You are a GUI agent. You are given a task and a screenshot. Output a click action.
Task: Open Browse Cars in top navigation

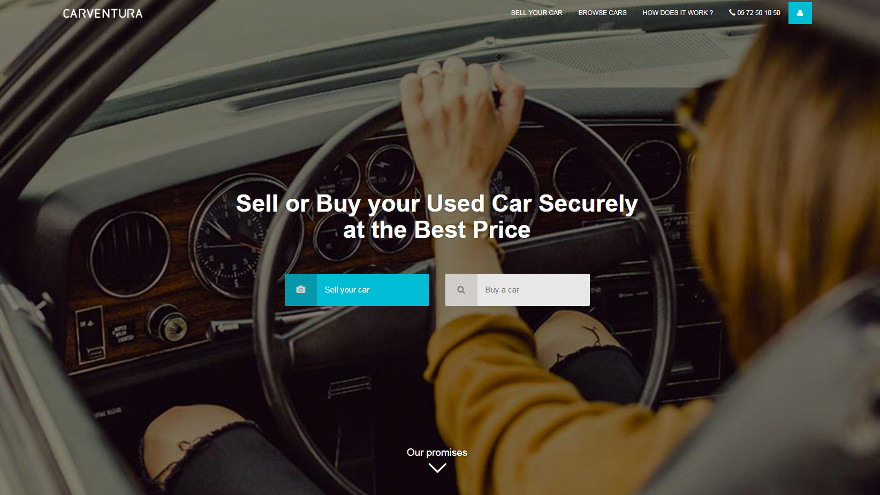pos(602,12)
